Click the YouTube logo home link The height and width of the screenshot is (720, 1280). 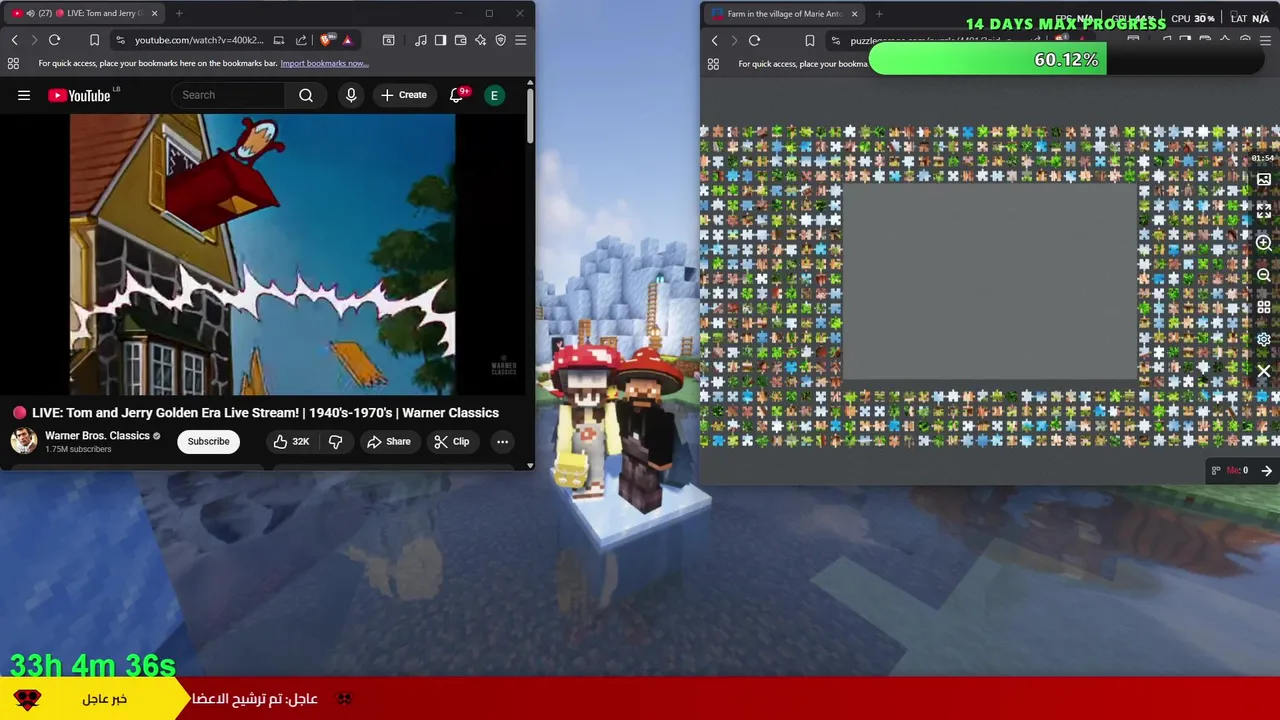[x=79, y=95]
